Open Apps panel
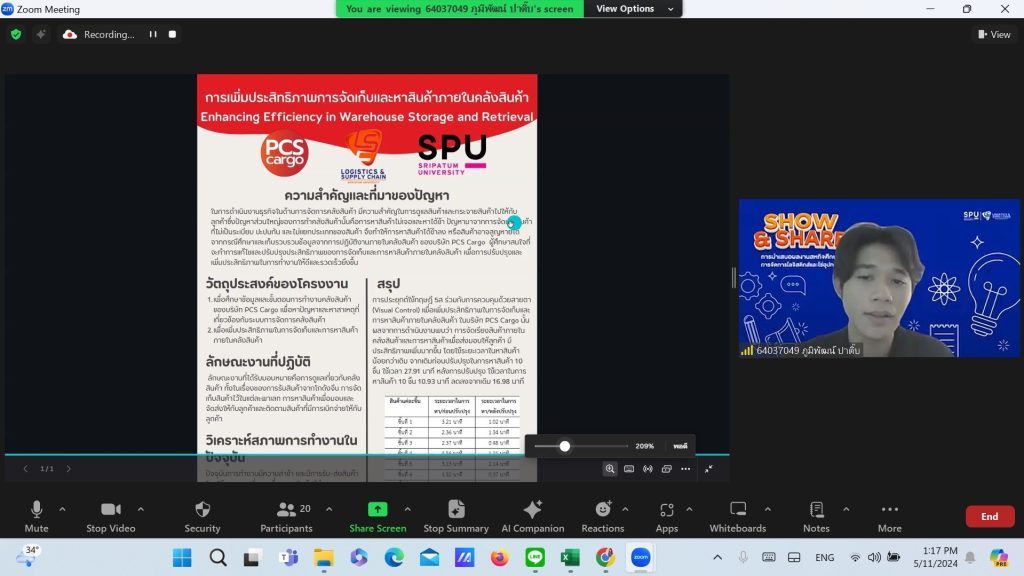1024x576 pixels. pyautogui.click(x=666, y=516)
